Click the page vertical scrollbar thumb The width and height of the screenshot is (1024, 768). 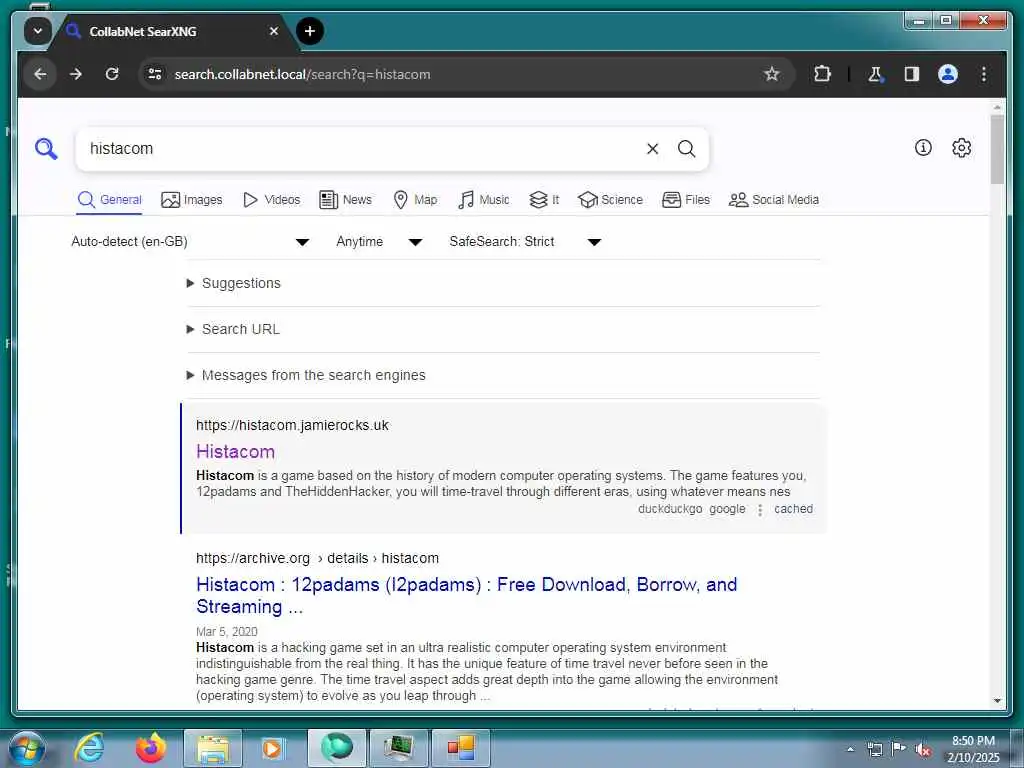997,150
